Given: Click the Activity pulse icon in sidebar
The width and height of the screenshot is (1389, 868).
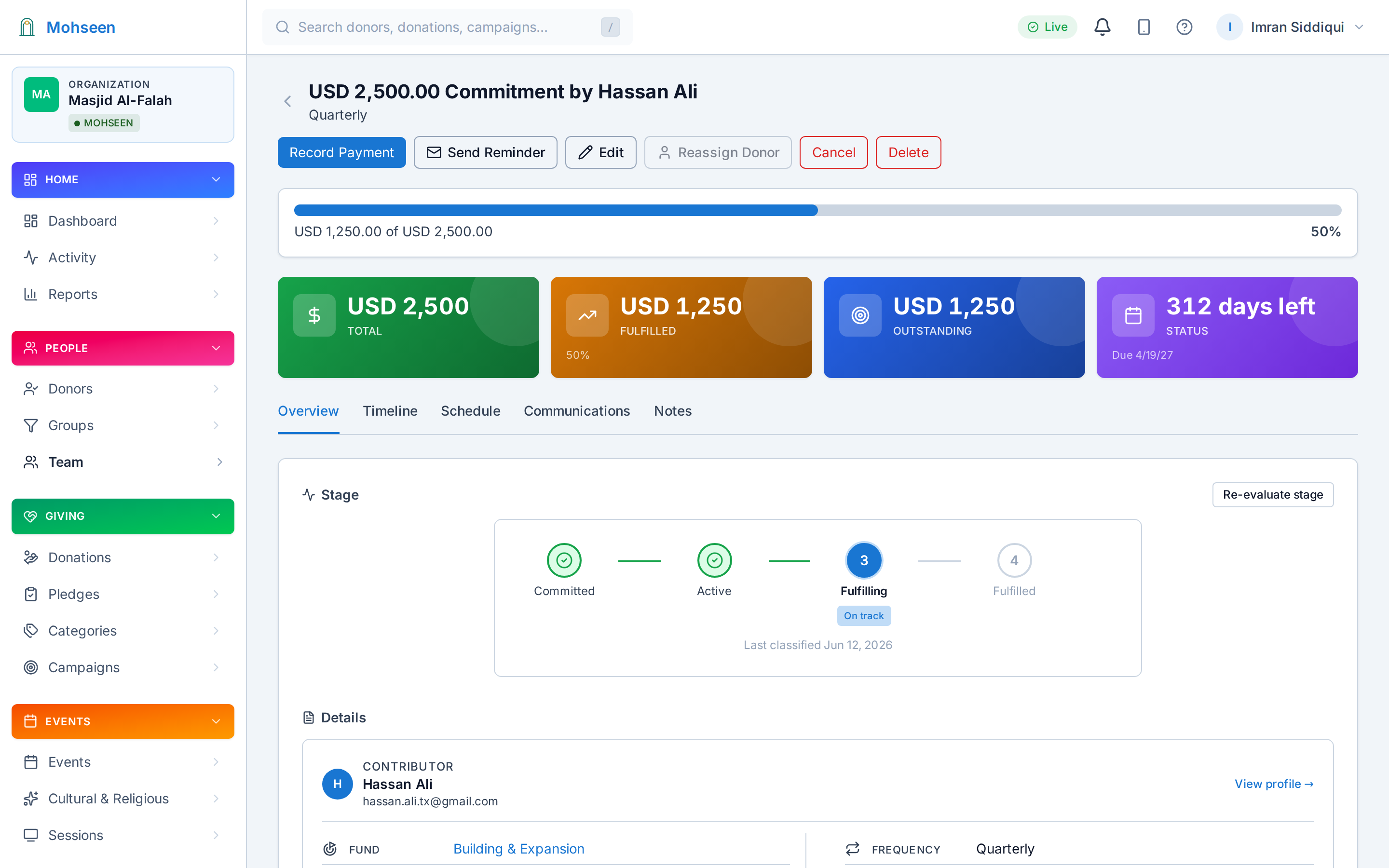Looking at the screenshot, I should pos(30,258).
